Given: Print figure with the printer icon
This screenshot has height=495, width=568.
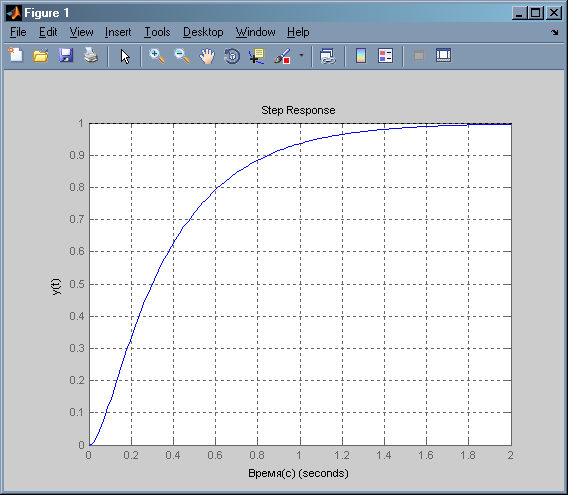Looking at the screenshot, I should tap(91, 56).
